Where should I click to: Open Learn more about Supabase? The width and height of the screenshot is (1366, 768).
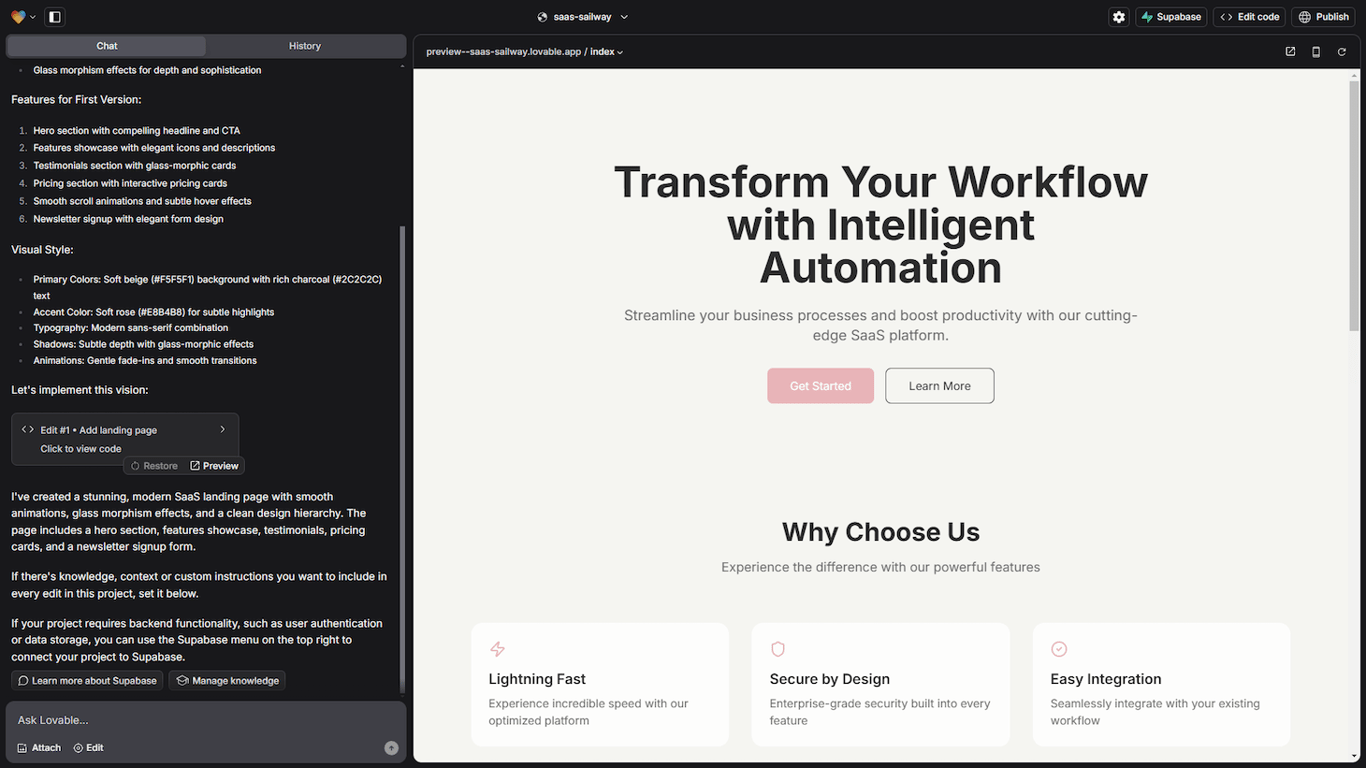coord(87,681)
